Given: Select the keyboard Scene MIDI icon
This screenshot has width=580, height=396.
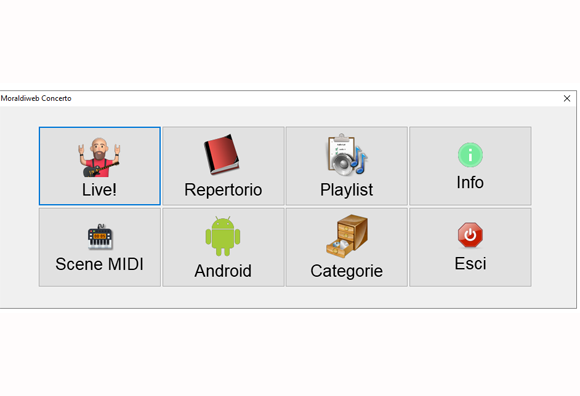Looking at the screenshot, I should 100,237.
